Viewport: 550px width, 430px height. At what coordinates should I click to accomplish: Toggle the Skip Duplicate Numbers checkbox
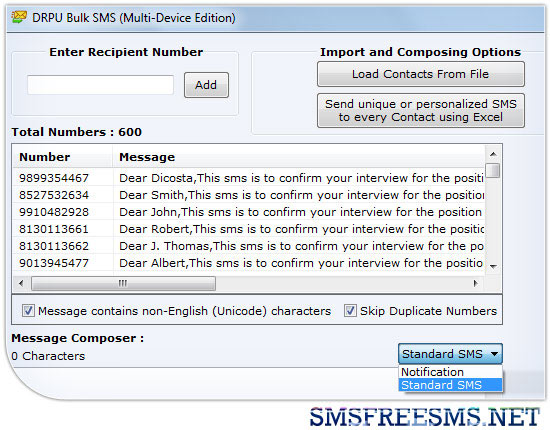pyautogui.click(x=350, y=311)
